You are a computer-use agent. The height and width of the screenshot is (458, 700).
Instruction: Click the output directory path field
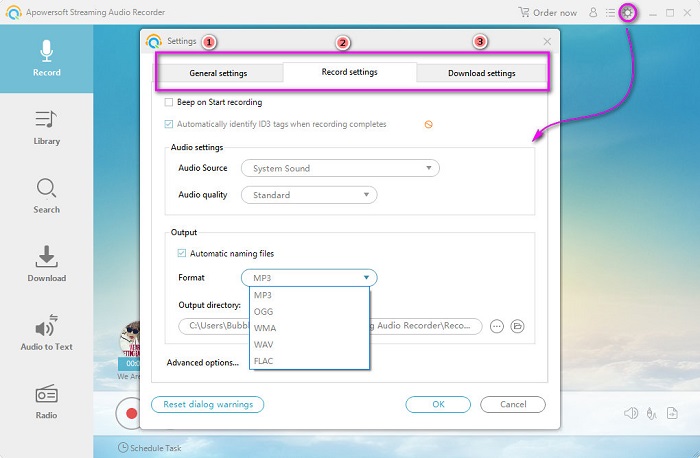tap(330, 326)
